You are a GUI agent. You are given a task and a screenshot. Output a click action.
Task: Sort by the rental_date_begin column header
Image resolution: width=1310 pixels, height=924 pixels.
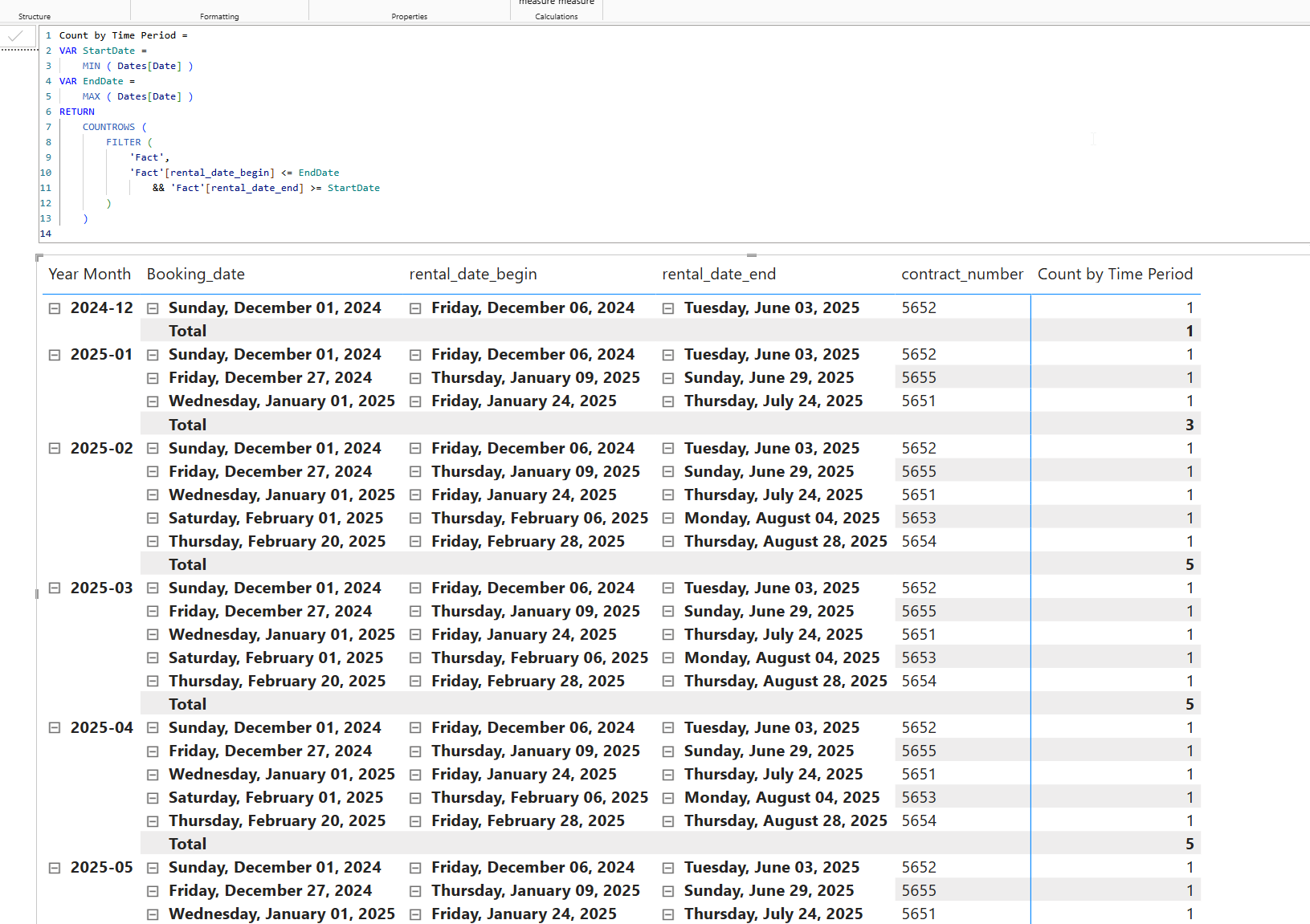point(473,275)
